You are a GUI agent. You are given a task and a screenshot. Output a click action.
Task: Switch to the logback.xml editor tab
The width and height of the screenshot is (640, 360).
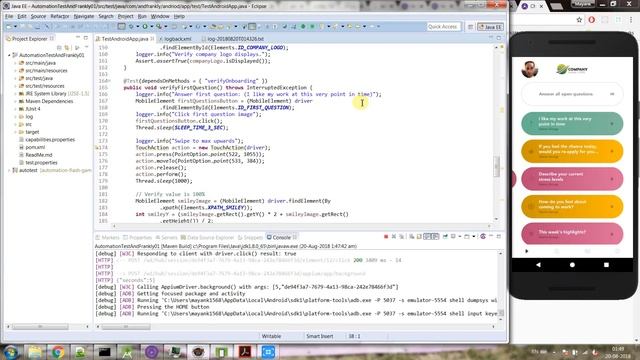tap(178, 39)
